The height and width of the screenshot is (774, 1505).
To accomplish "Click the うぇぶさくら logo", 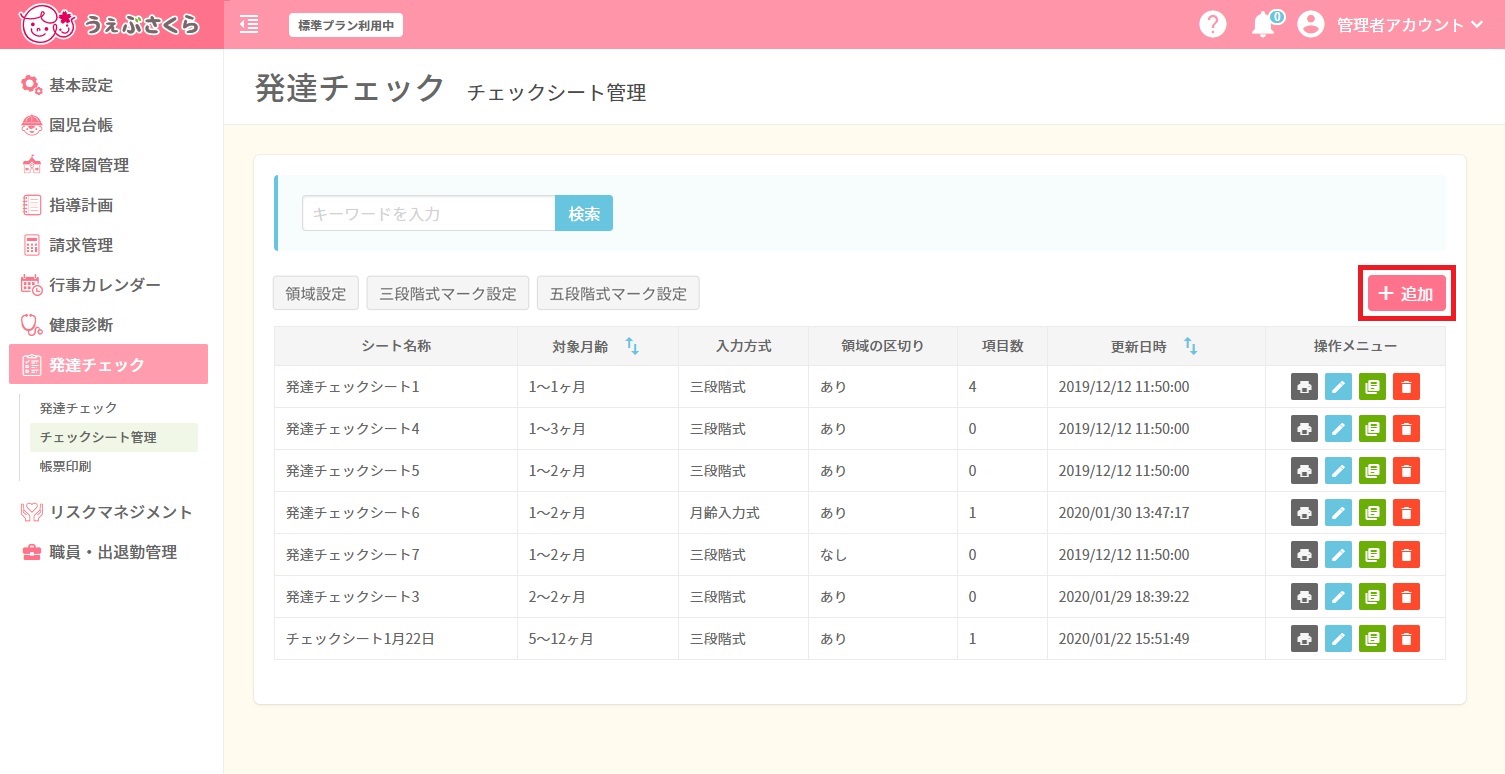I will [x=110, y=25].
